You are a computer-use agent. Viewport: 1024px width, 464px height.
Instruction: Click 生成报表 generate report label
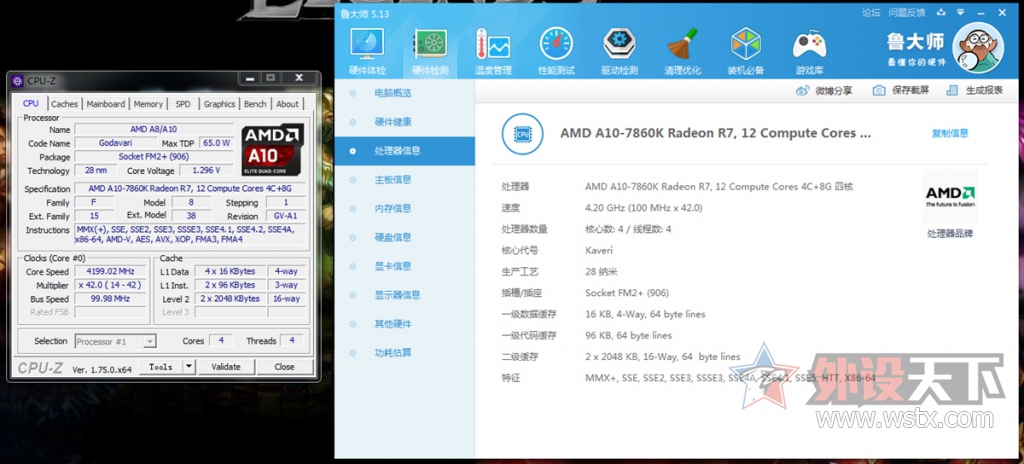pos(984,90)
